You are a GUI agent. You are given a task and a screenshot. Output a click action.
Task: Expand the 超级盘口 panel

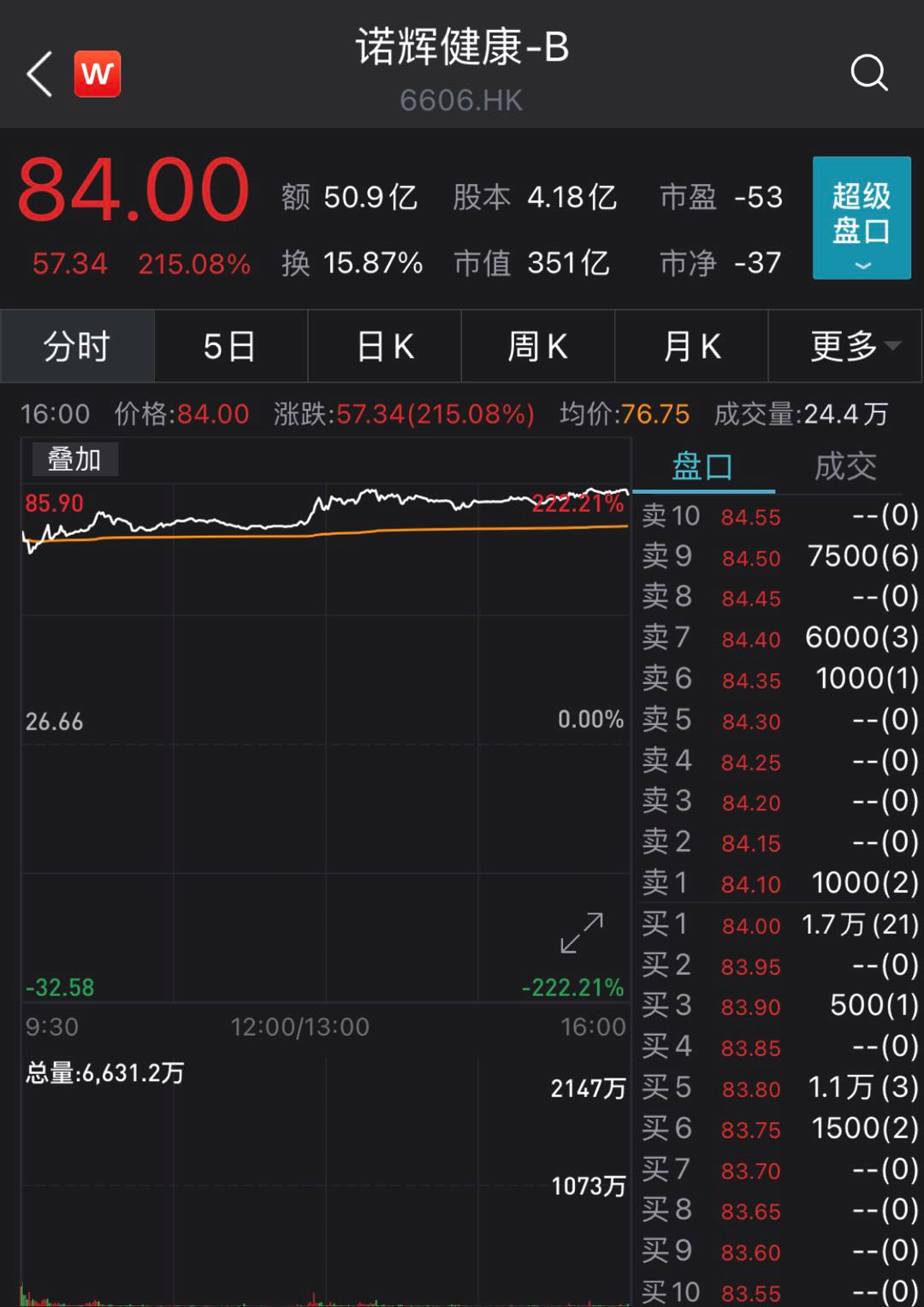click(861, 217)
